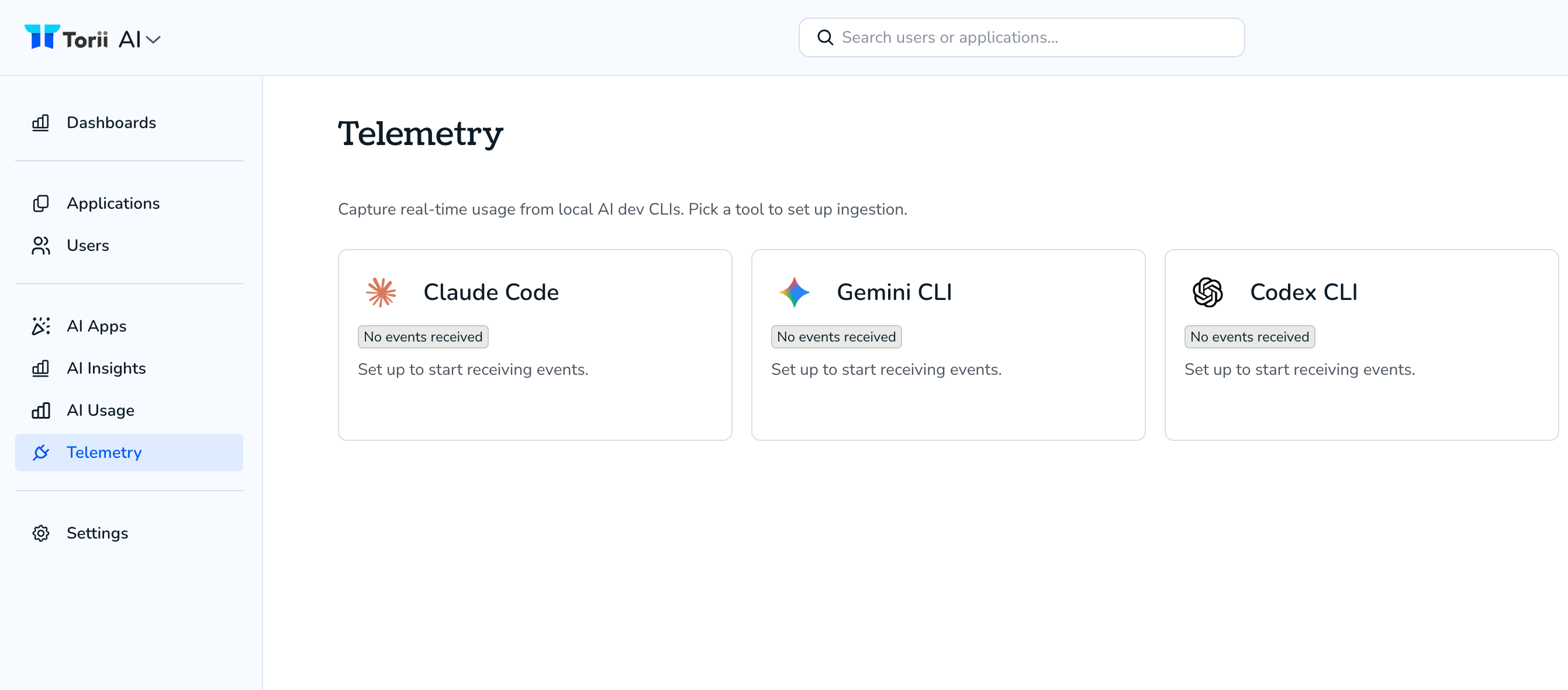Open Settings from the sidebar
The image size is (1568, 690).
129,533
